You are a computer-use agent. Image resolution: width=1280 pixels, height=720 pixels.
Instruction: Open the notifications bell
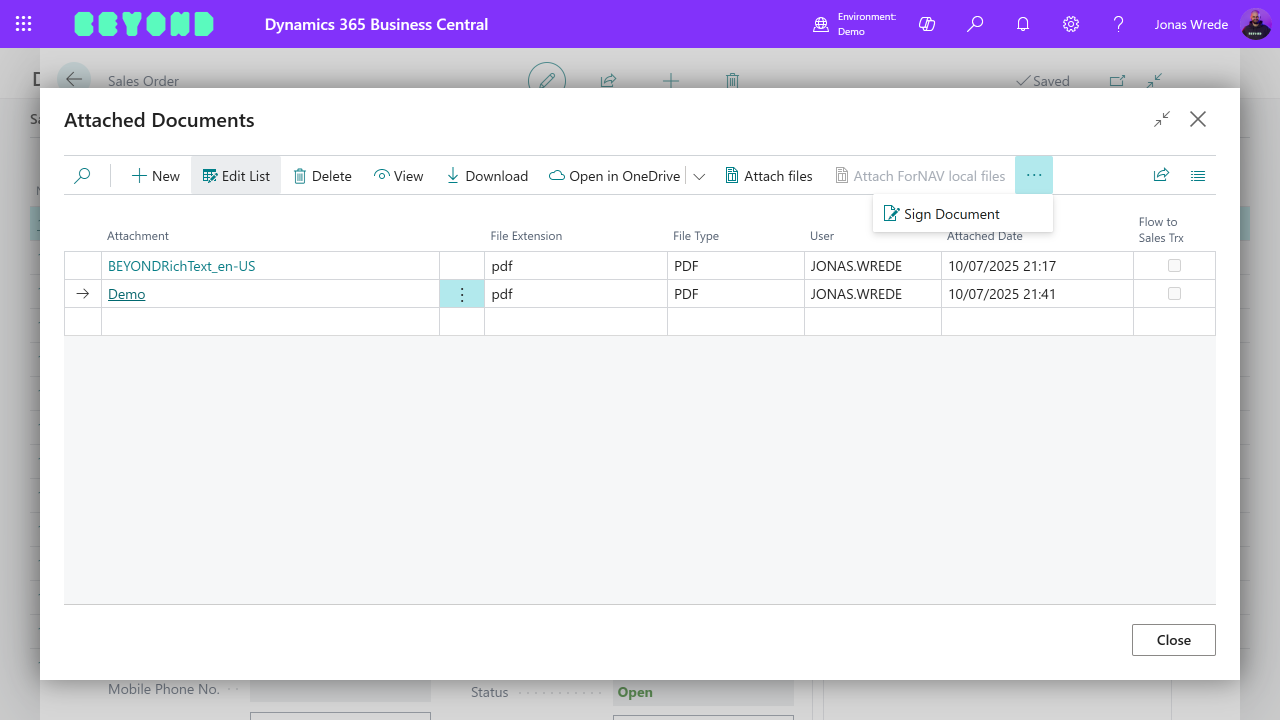tap(1022, 24)
